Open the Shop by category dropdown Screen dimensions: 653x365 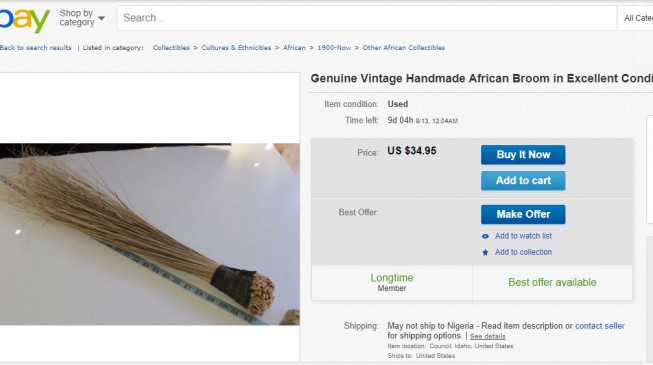(x=82, y=18)
